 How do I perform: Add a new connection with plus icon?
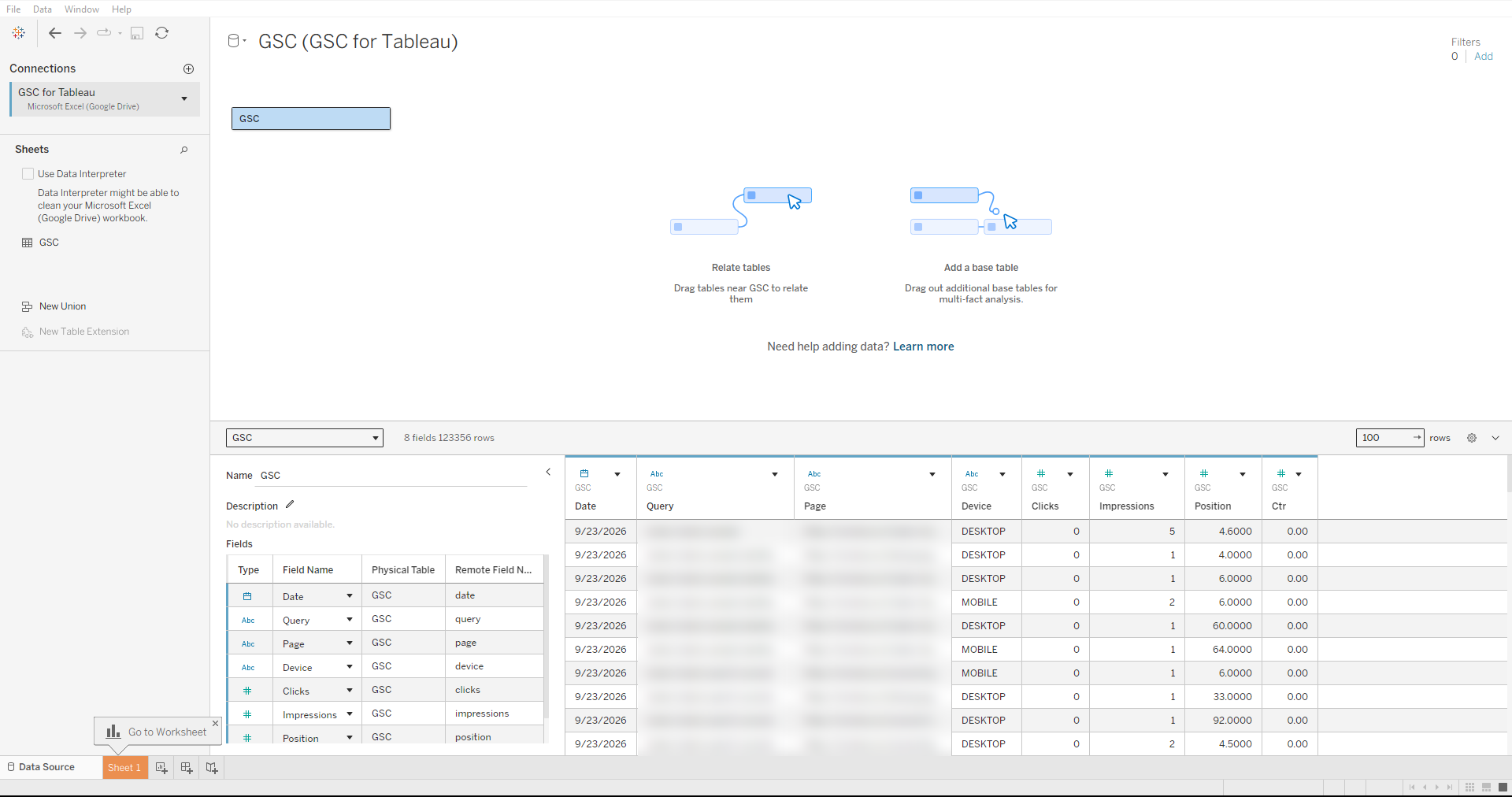pos(189,69)
